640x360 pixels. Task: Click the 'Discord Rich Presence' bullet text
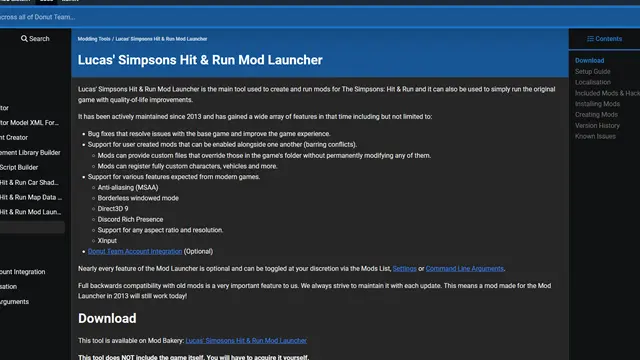click(130, 219)
